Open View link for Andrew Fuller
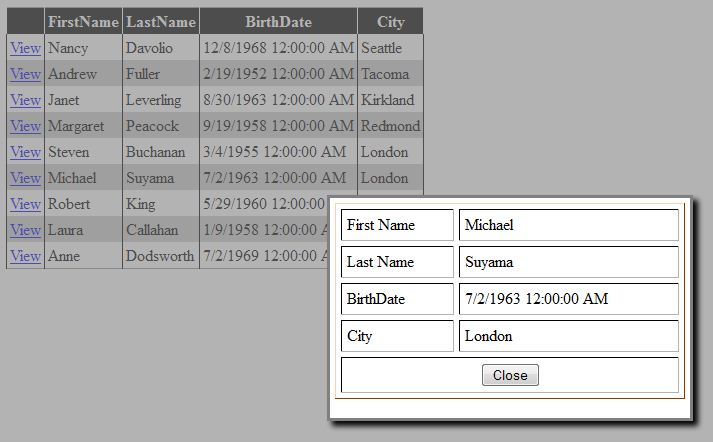Image resolution: width=713 pixels, height=442 pixels. click(26, 74)
